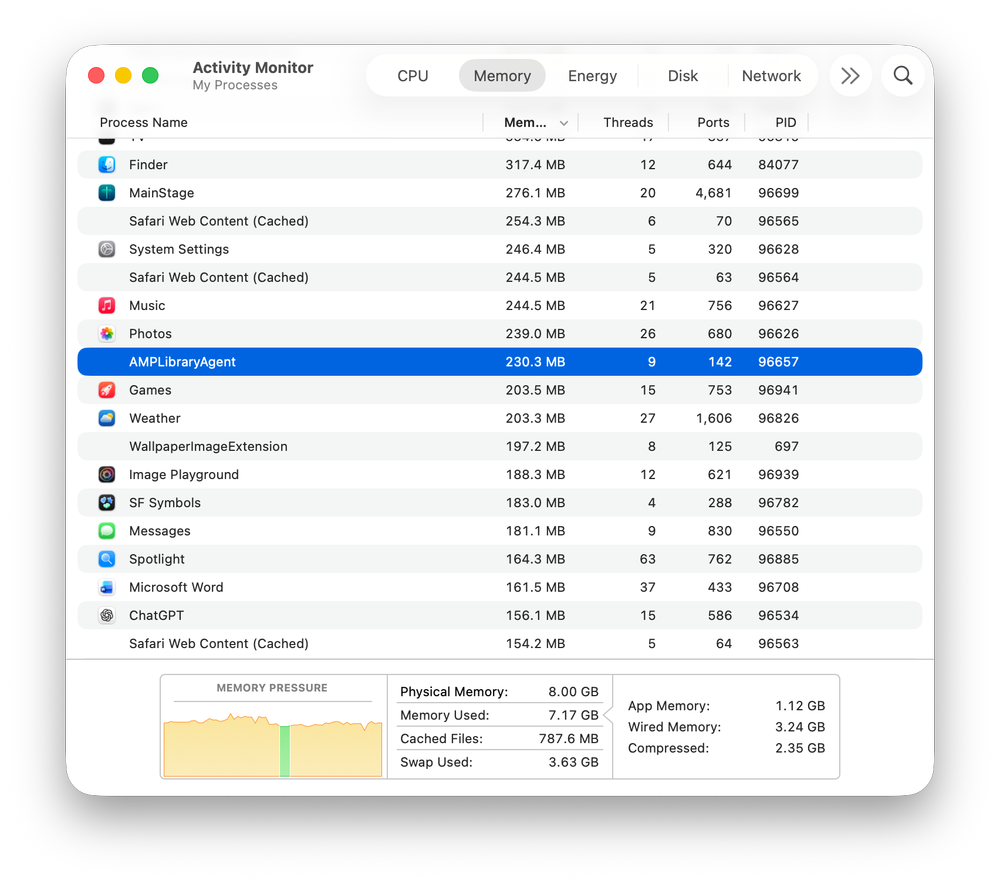Click Swap Used value 3.63 GB
The width and height of the screenshot is (1000, 883).
click(x=573, y=763)
